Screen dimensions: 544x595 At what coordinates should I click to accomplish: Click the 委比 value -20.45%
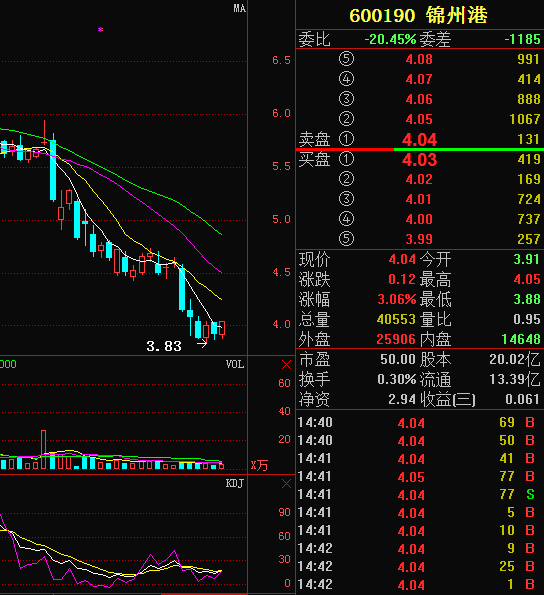[x=390, y=39]
